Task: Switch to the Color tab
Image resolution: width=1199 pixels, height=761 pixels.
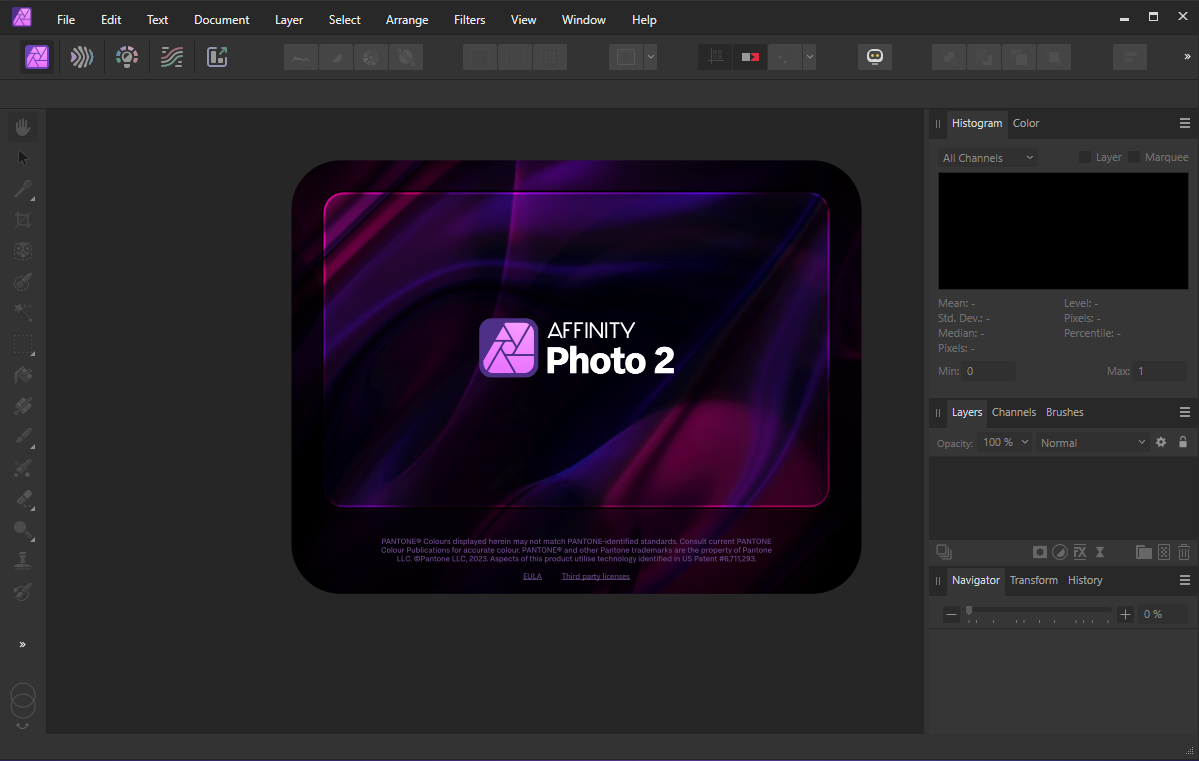Action: [1026, 123]
